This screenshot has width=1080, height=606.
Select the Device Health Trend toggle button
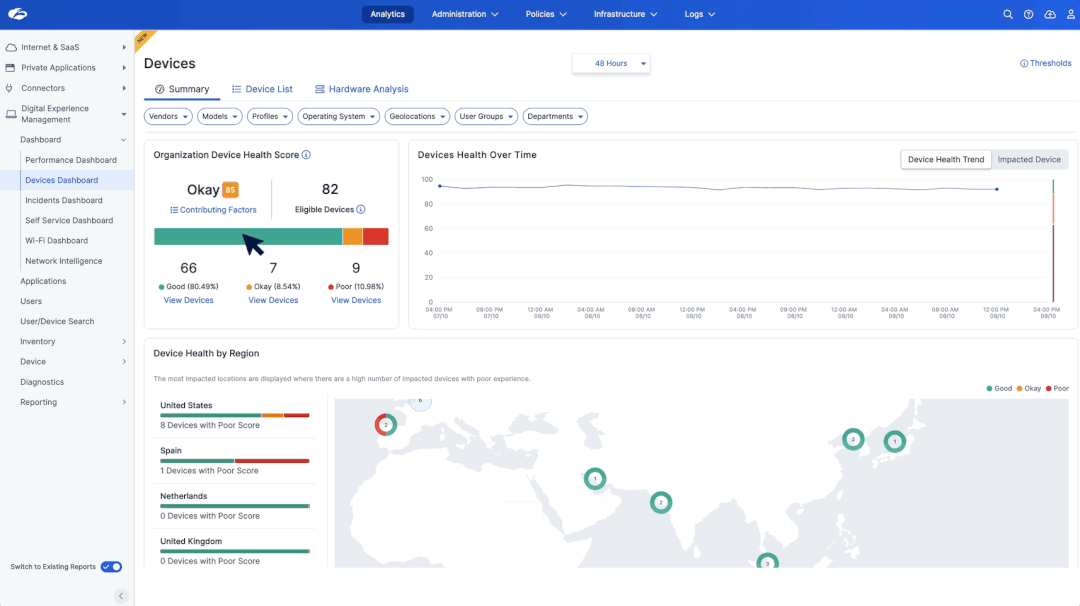946,160
